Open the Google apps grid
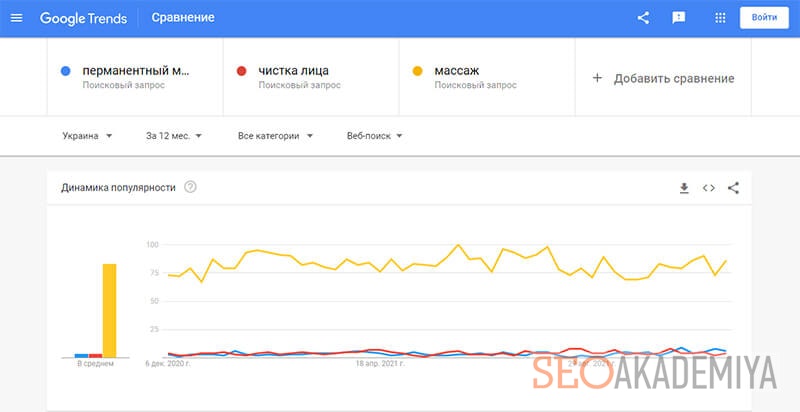The width and height of the screenshot is (800, 412). point(720,18)
